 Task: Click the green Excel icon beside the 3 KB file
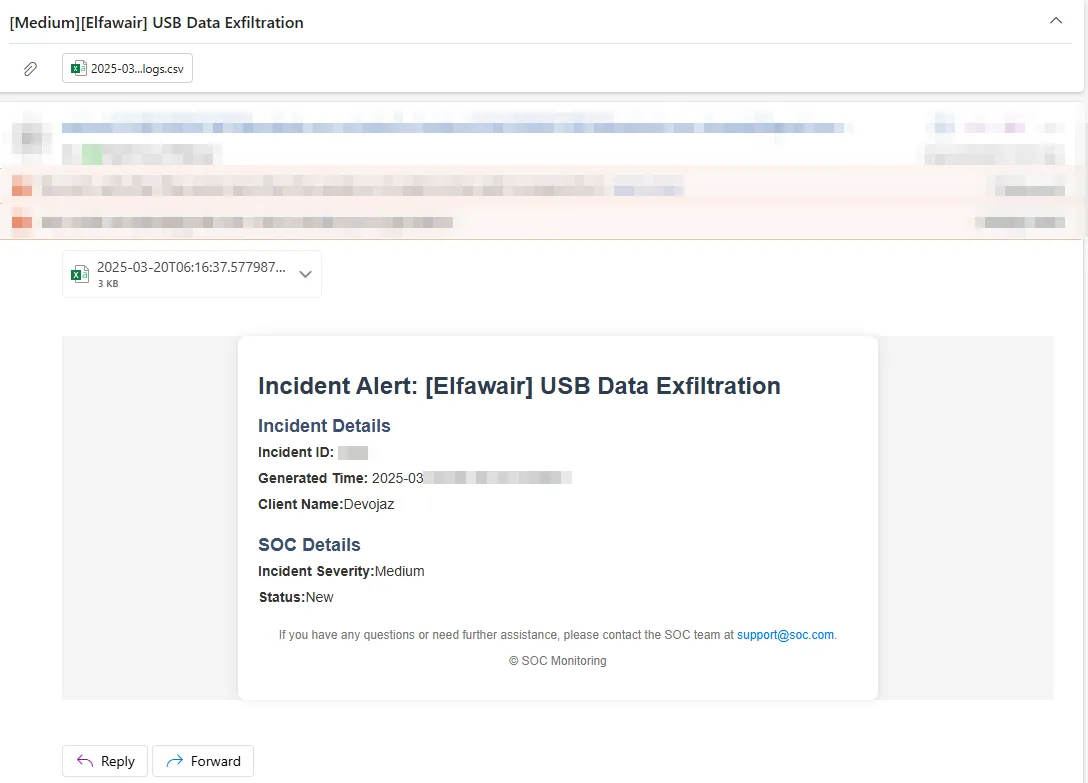tap(80, 274)
